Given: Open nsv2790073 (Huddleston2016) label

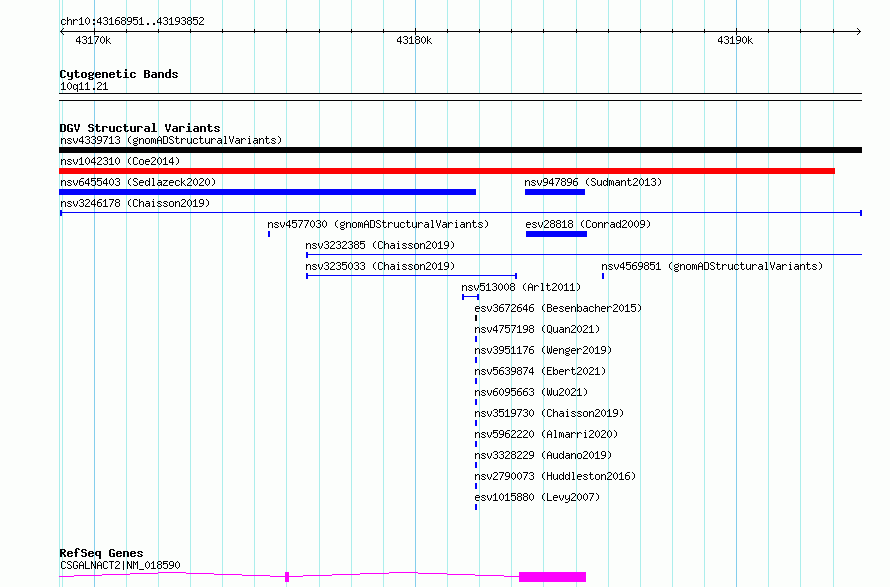Looking at the screenshot, I should pos(555,476).
